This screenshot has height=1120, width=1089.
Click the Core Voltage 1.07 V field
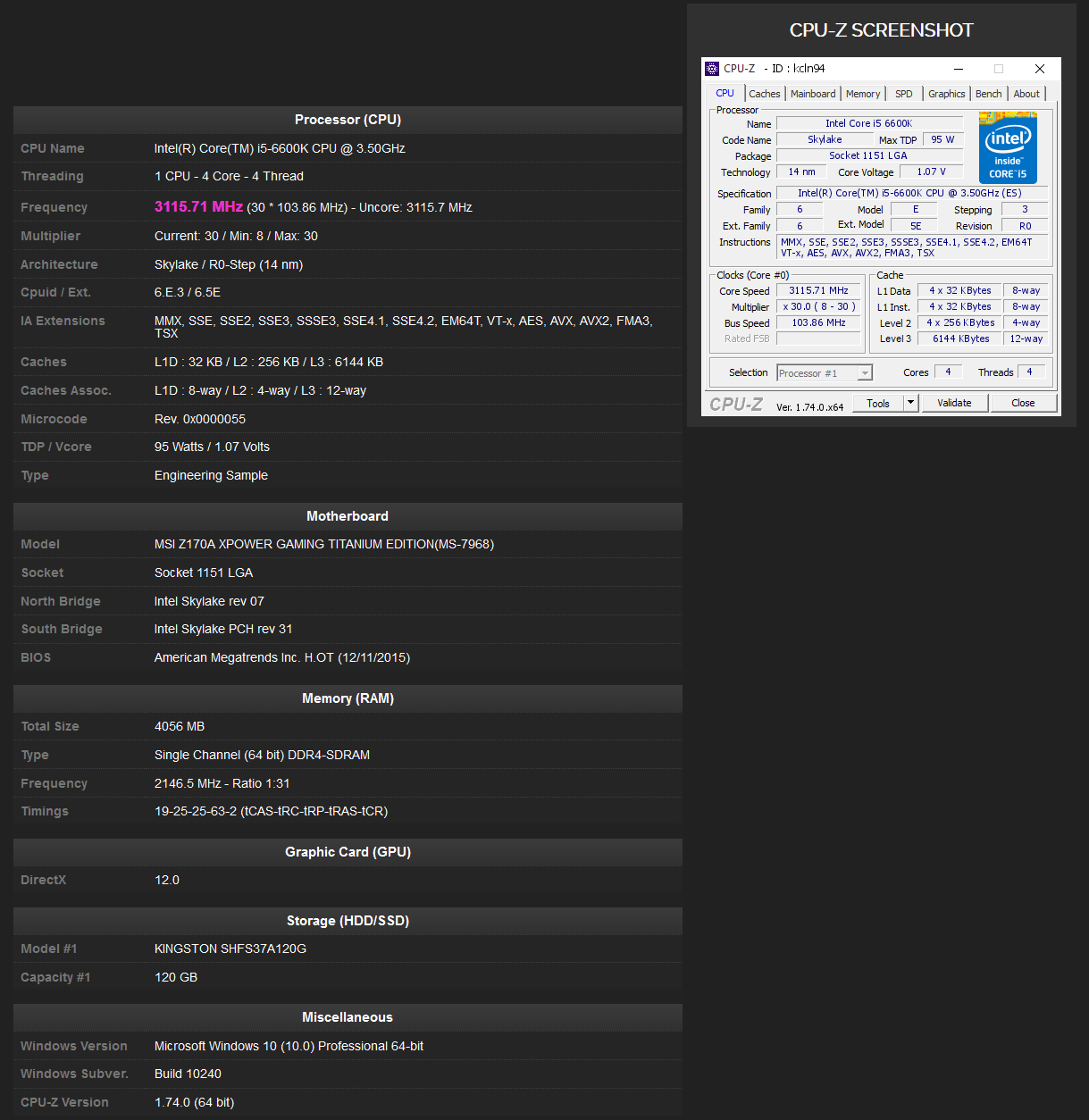click(x=931, y=171)
